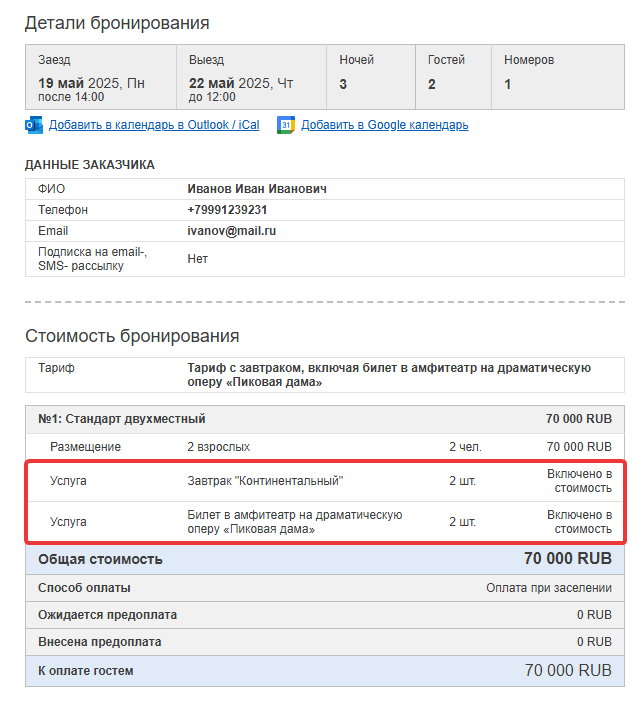The width and height of the screenshot is (644, 706).
Task: Click the '№1: Стандарт двухместный' room header
Action: coord(325,419)
